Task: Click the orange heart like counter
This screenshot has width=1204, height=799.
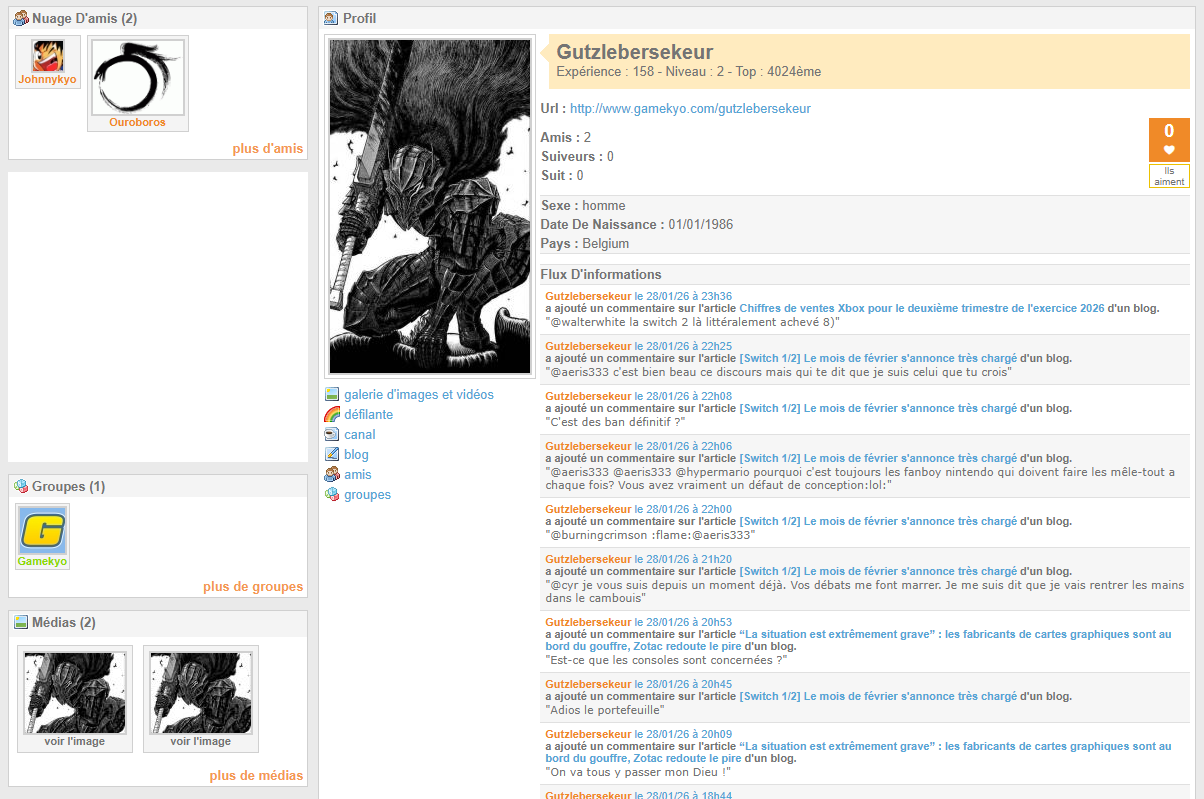Action: (1169, 139)
